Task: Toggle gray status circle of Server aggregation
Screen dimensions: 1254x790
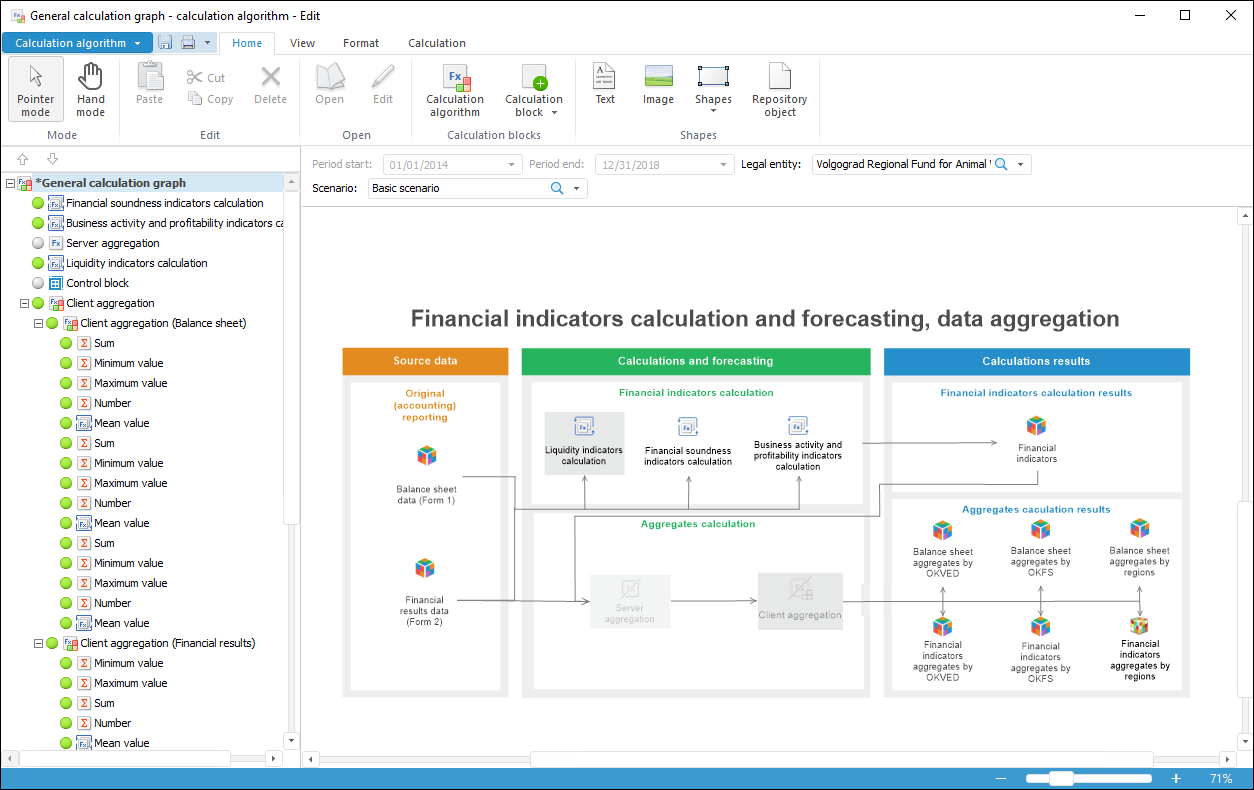Action: click(38, 243)
